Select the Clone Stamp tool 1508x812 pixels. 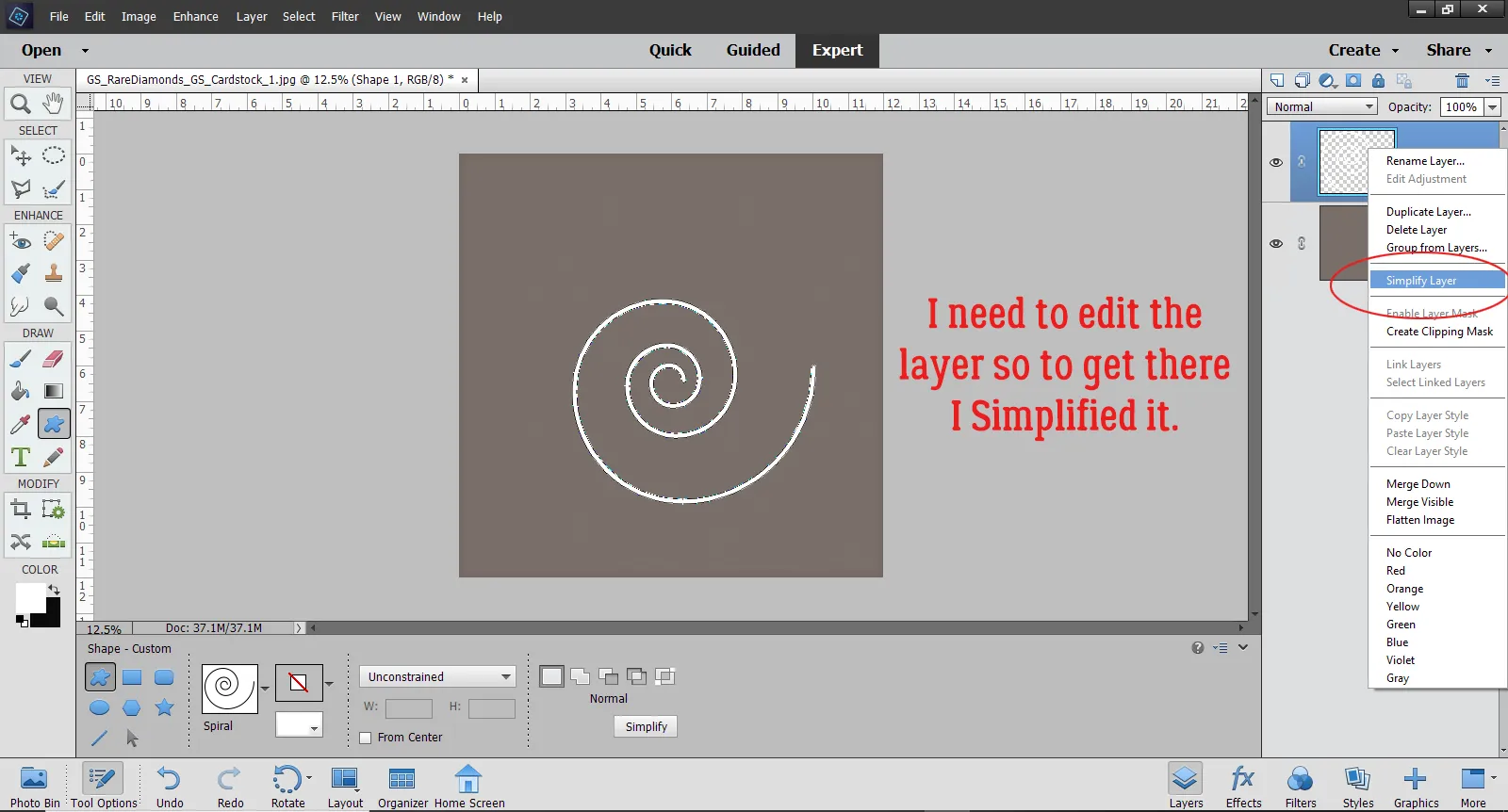pyautogui.click(x=54, y=273)
